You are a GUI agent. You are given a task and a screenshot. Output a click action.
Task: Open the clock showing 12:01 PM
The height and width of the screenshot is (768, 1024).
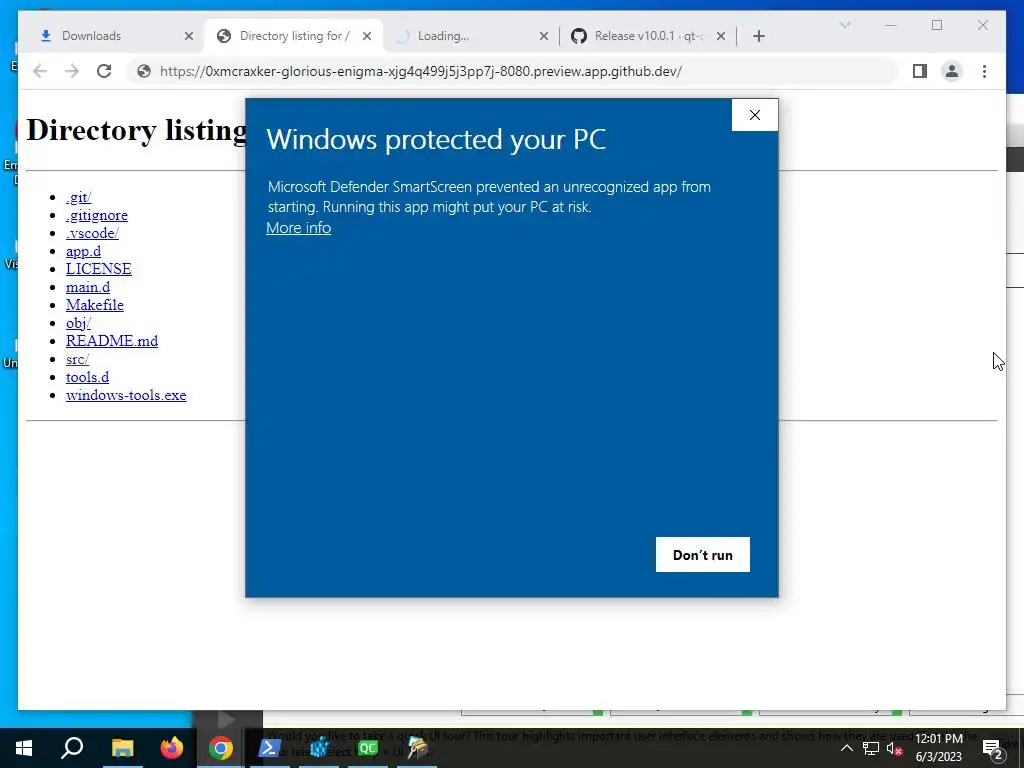click(939, 748)
